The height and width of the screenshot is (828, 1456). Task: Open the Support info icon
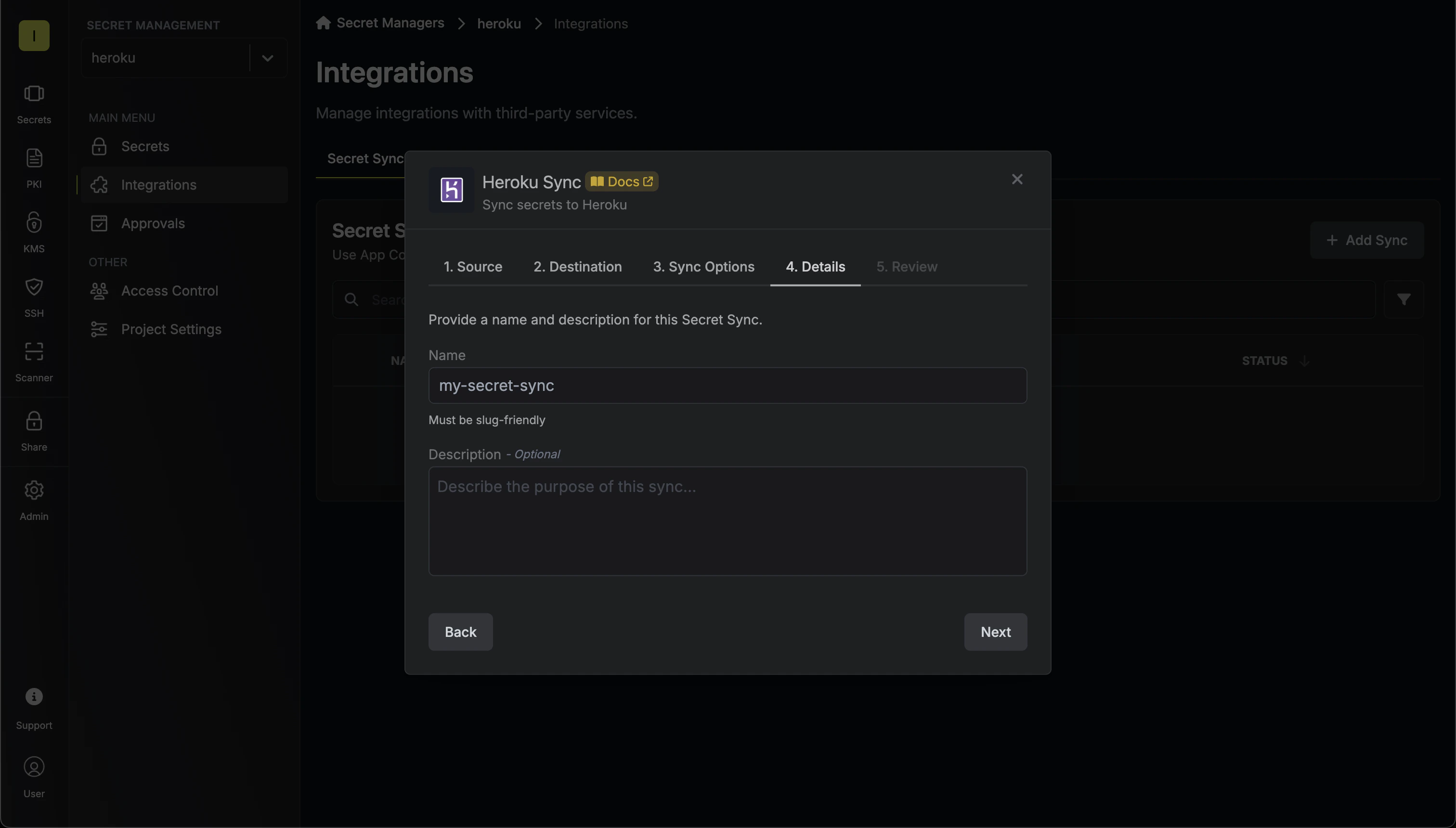click(34, 697)
